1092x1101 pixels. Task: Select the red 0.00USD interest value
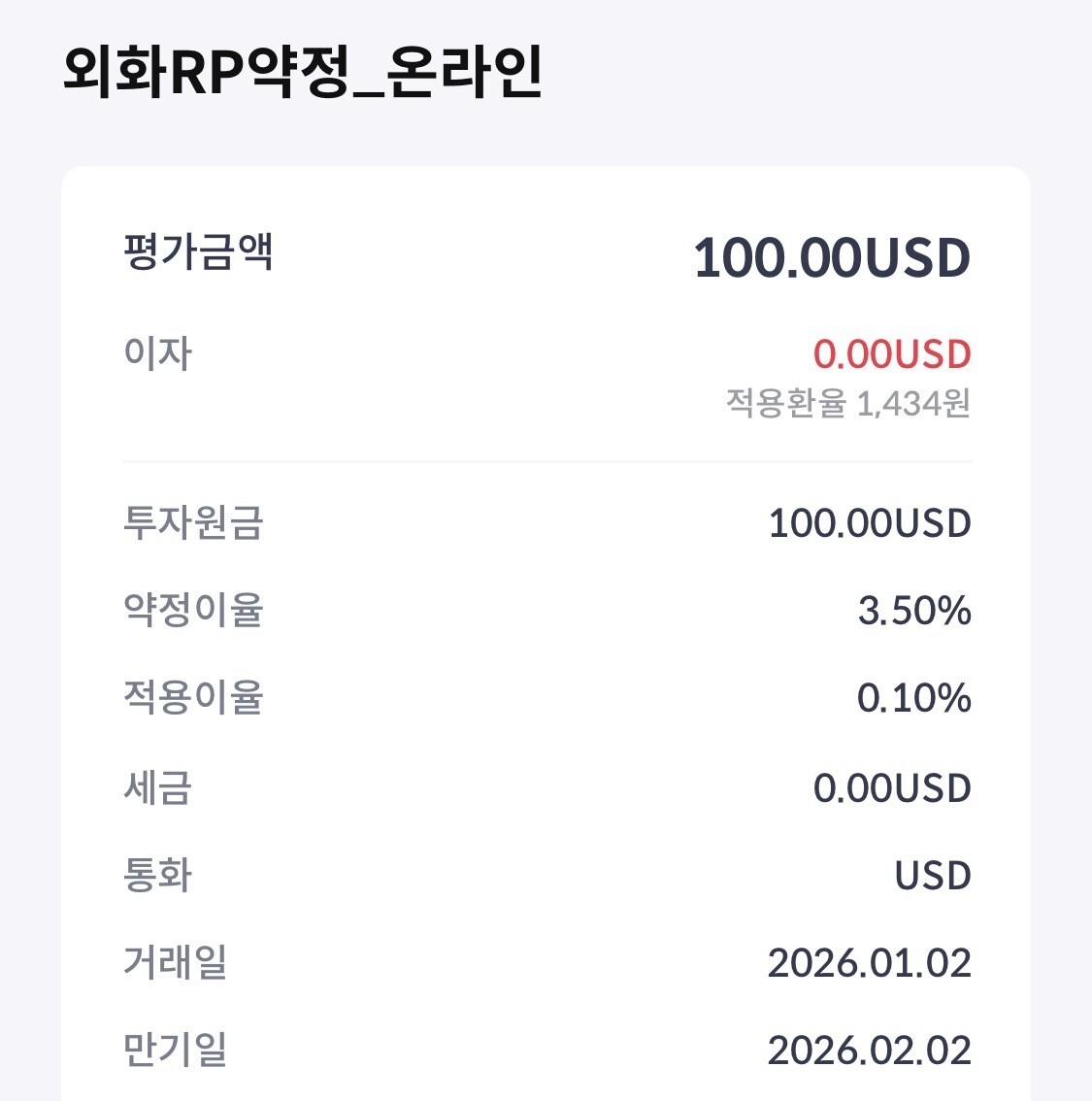click(892, 354)
